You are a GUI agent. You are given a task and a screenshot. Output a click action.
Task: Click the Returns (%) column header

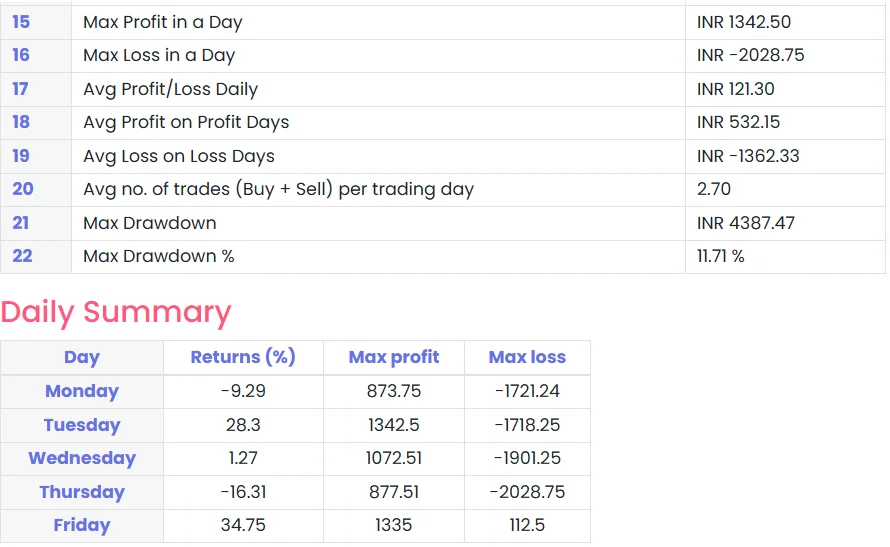pos(243,357)
